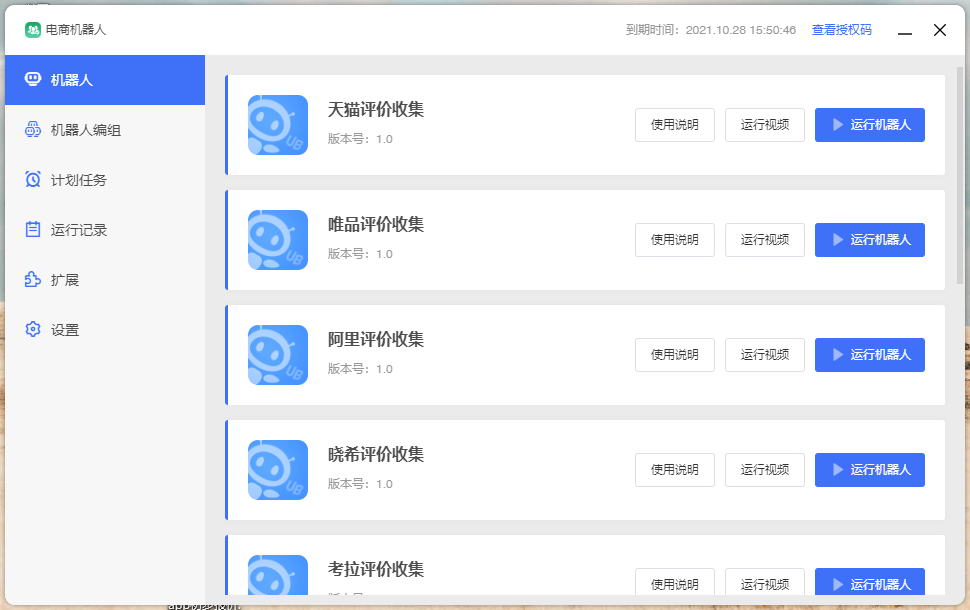Select the 阿里评价收集 title text
The height and width of the screenshot is (610, 970).
[x=376, y=340]
